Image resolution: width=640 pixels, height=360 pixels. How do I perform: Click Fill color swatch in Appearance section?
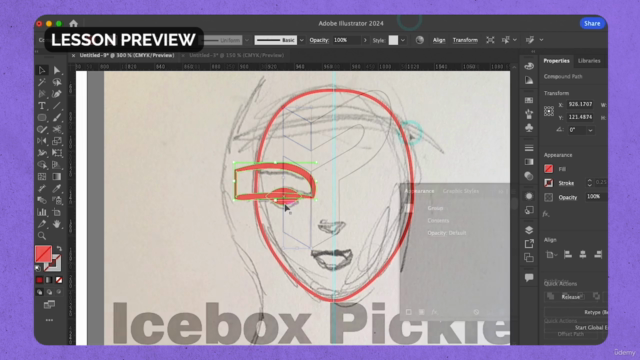pos(549,169)
